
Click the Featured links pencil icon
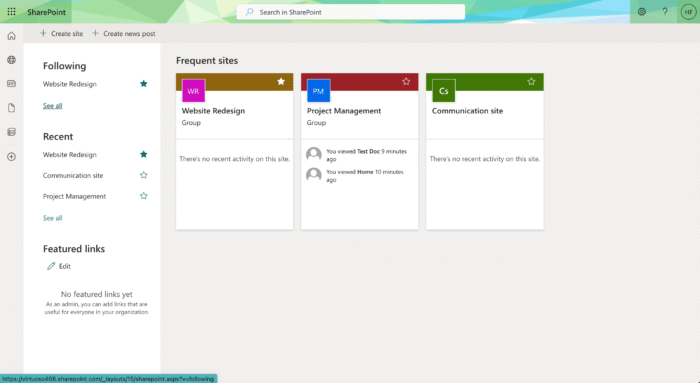(x=51, y=266)
